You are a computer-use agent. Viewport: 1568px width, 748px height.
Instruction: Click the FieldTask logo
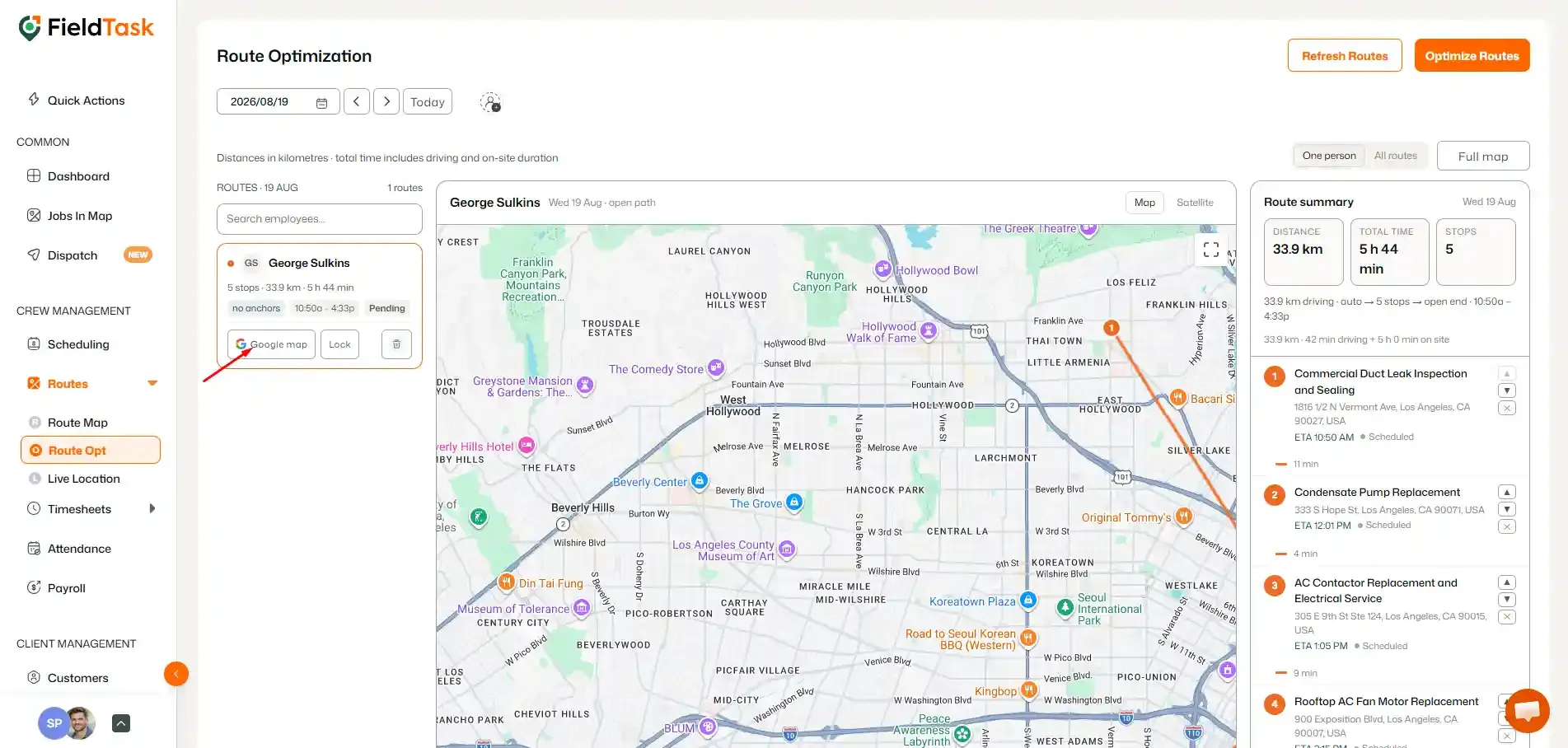(x=86, y=28)
